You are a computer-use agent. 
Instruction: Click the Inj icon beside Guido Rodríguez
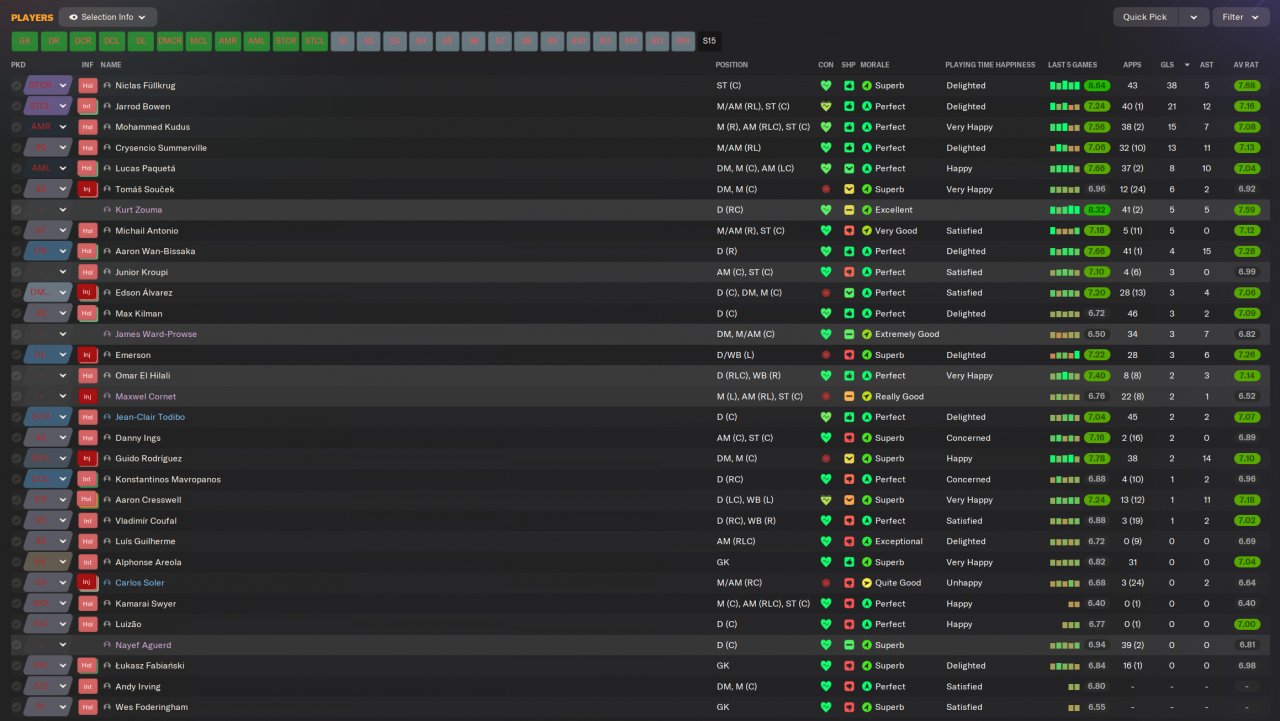click(x=88, y=459)
